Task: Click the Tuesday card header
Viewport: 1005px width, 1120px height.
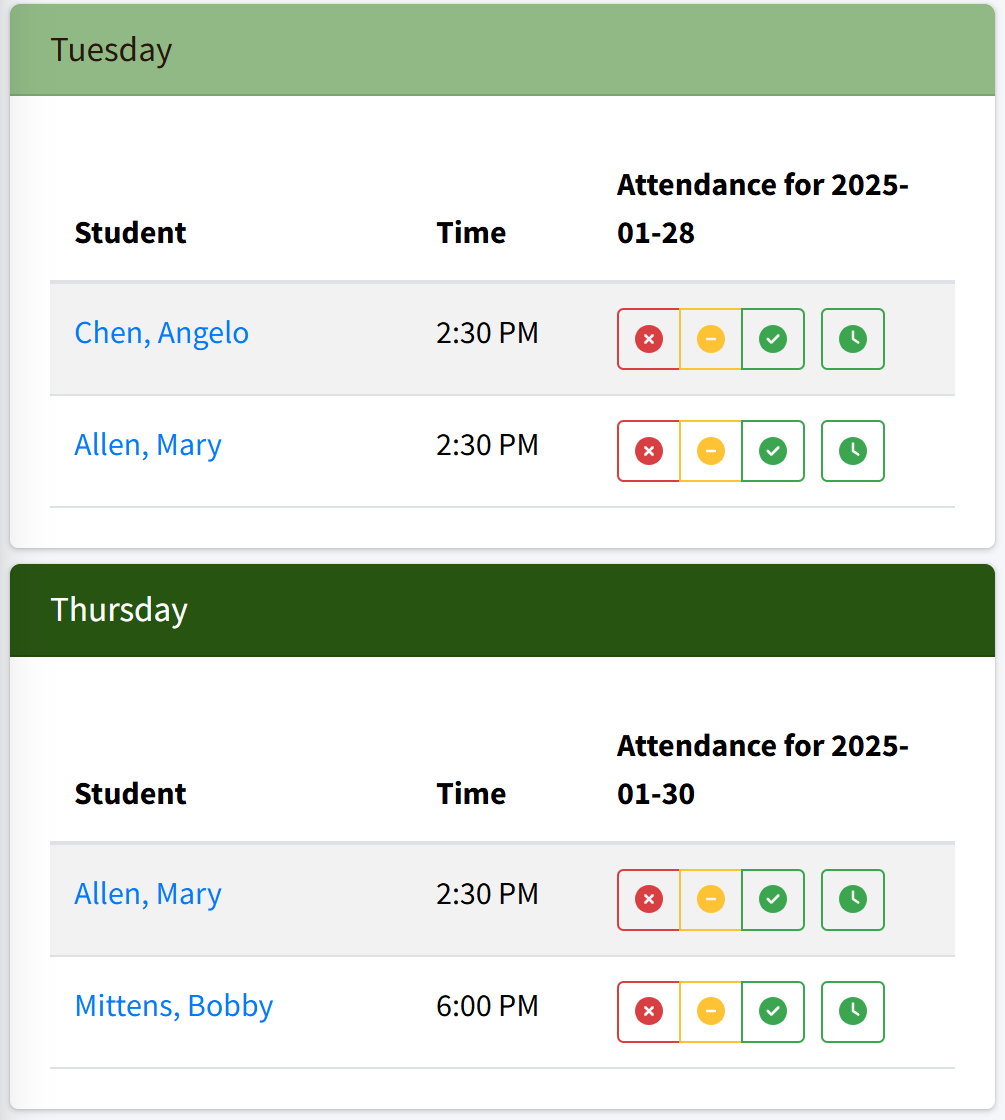Action: click(502, 50)
